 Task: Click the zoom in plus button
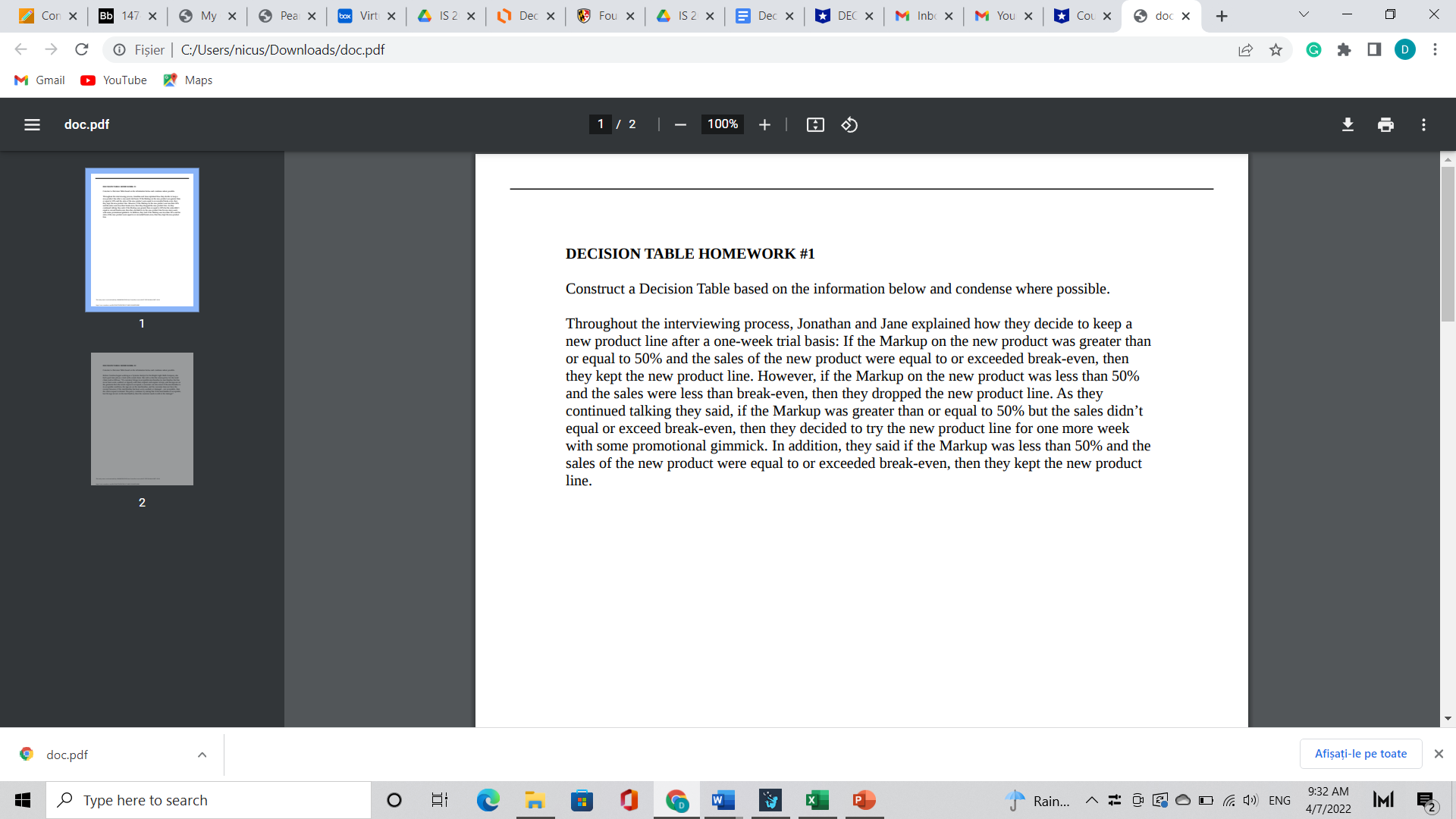(764, 124)
